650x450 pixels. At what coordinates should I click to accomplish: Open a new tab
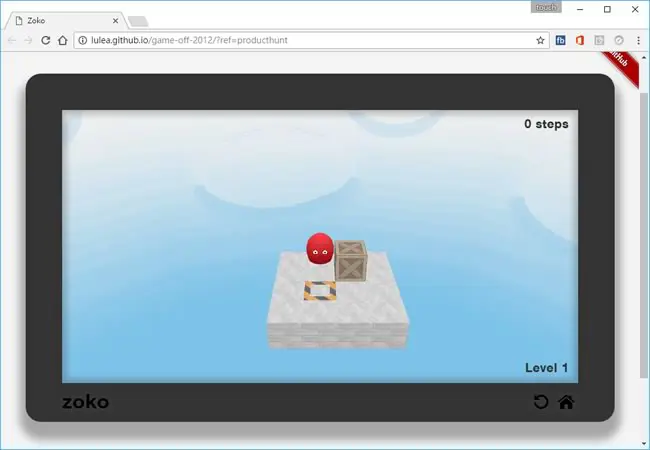[x=138, y=21]
